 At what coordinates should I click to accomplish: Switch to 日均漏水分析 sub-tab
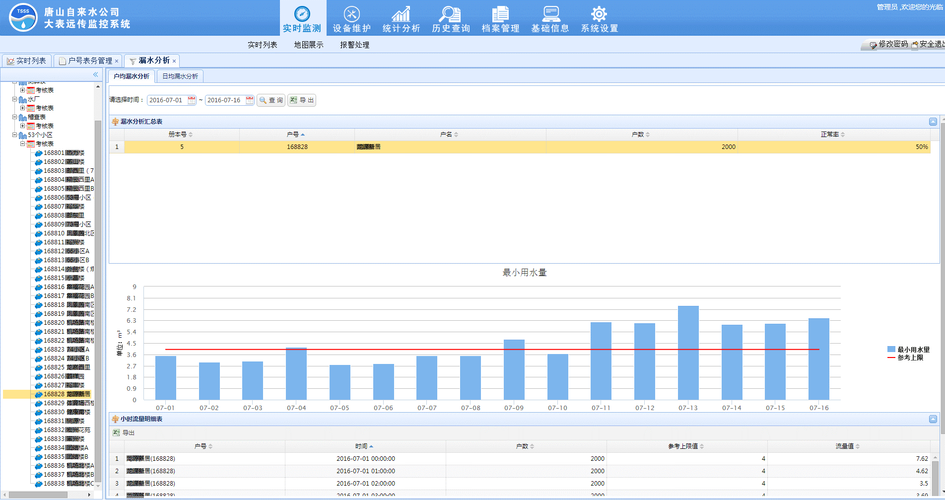180,77
